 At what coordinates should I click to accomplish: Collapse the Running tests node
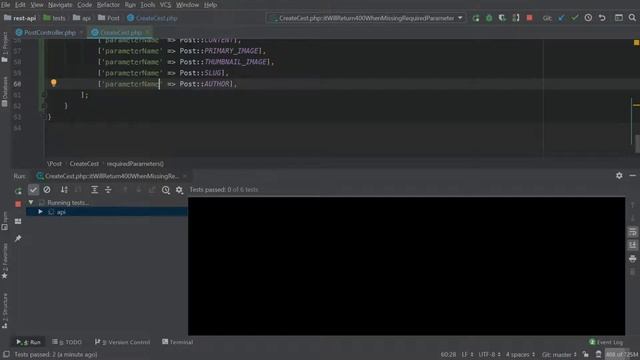(x=31, y=202)
